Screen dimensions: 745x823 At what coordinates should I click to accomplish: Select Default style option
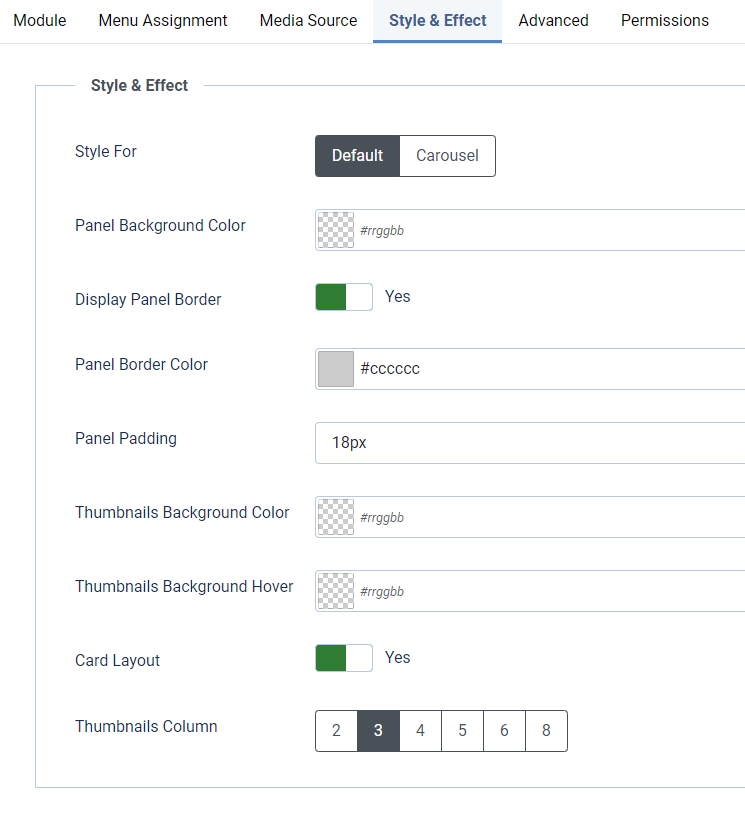(x=357, y=156)
